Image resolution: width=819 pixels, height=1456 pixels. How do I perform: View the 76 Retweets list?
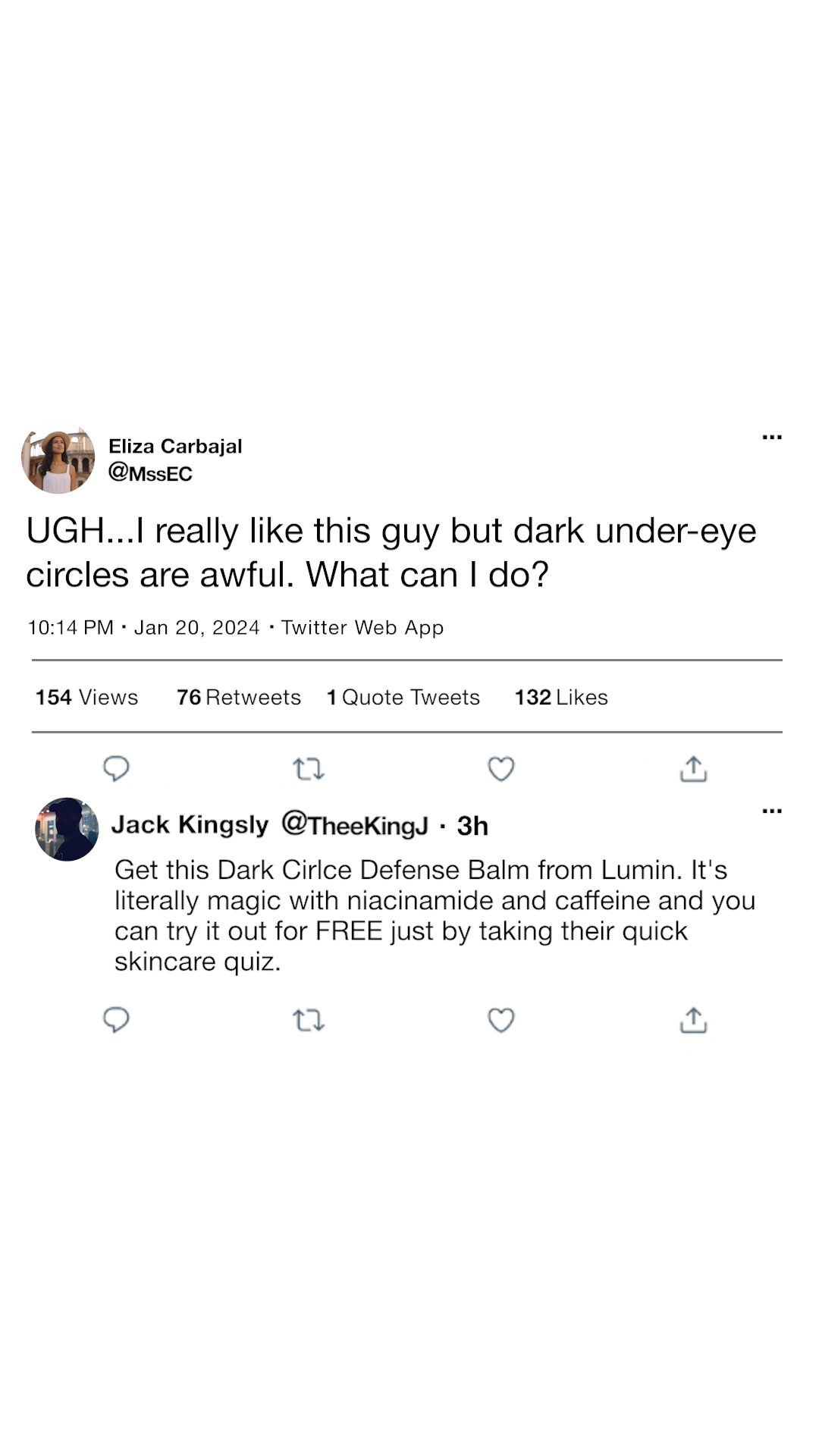pyautogui.click(x=239, y=697)
